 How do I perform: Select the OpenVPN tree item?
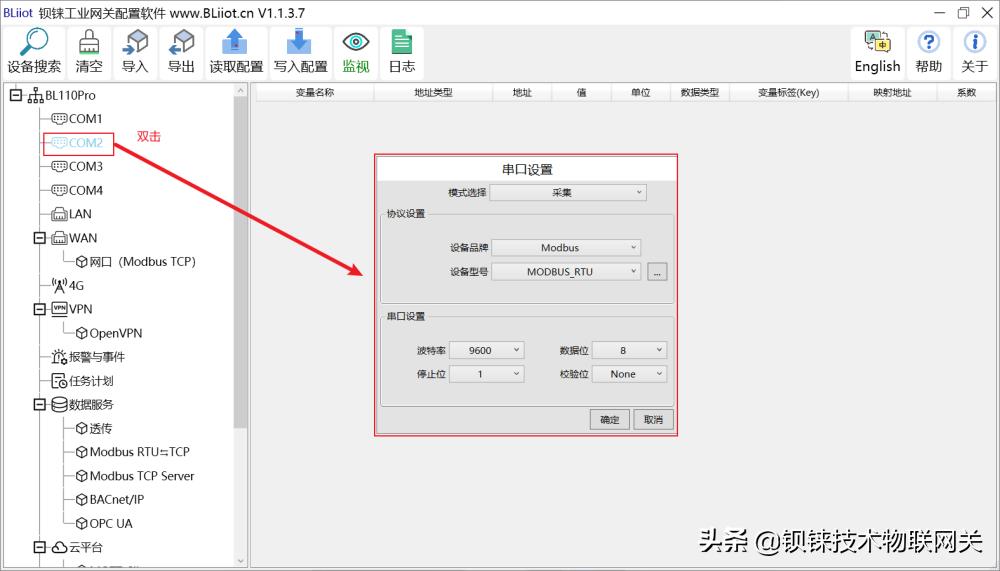[x=108, y=333]
